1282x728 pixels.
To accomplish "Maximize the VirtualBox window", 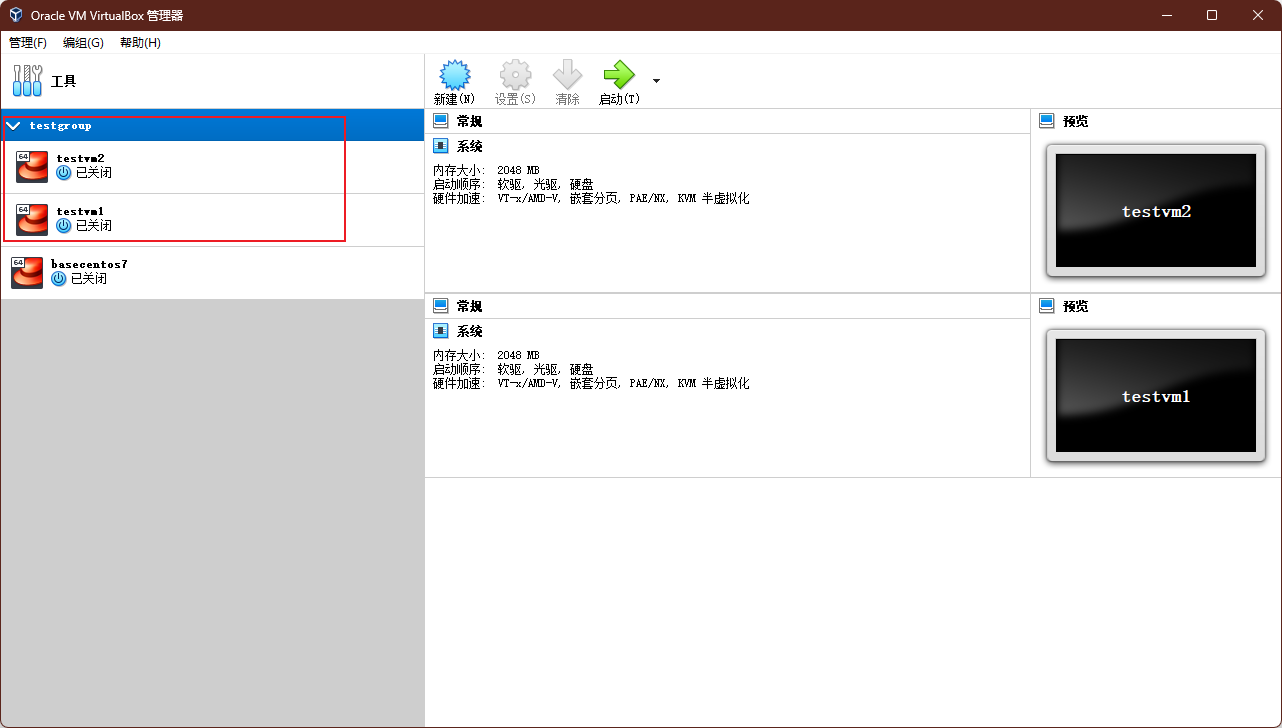I will [1212, 15].
